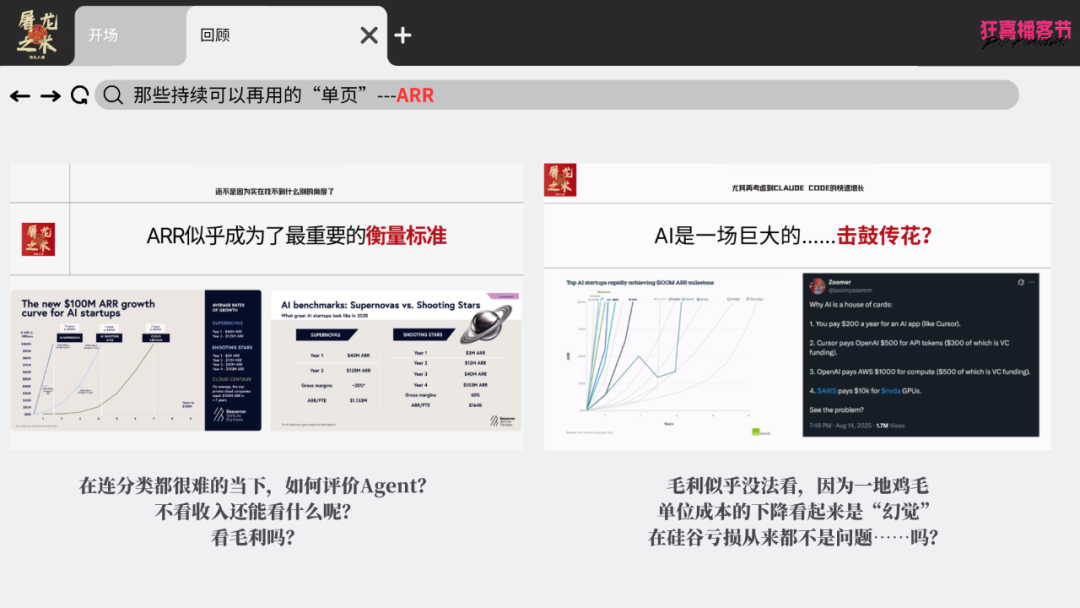Viewport: 1080px width, 608px height.
Task: Click the options icon on Zoomer tweet
Action: point(1032,282)
